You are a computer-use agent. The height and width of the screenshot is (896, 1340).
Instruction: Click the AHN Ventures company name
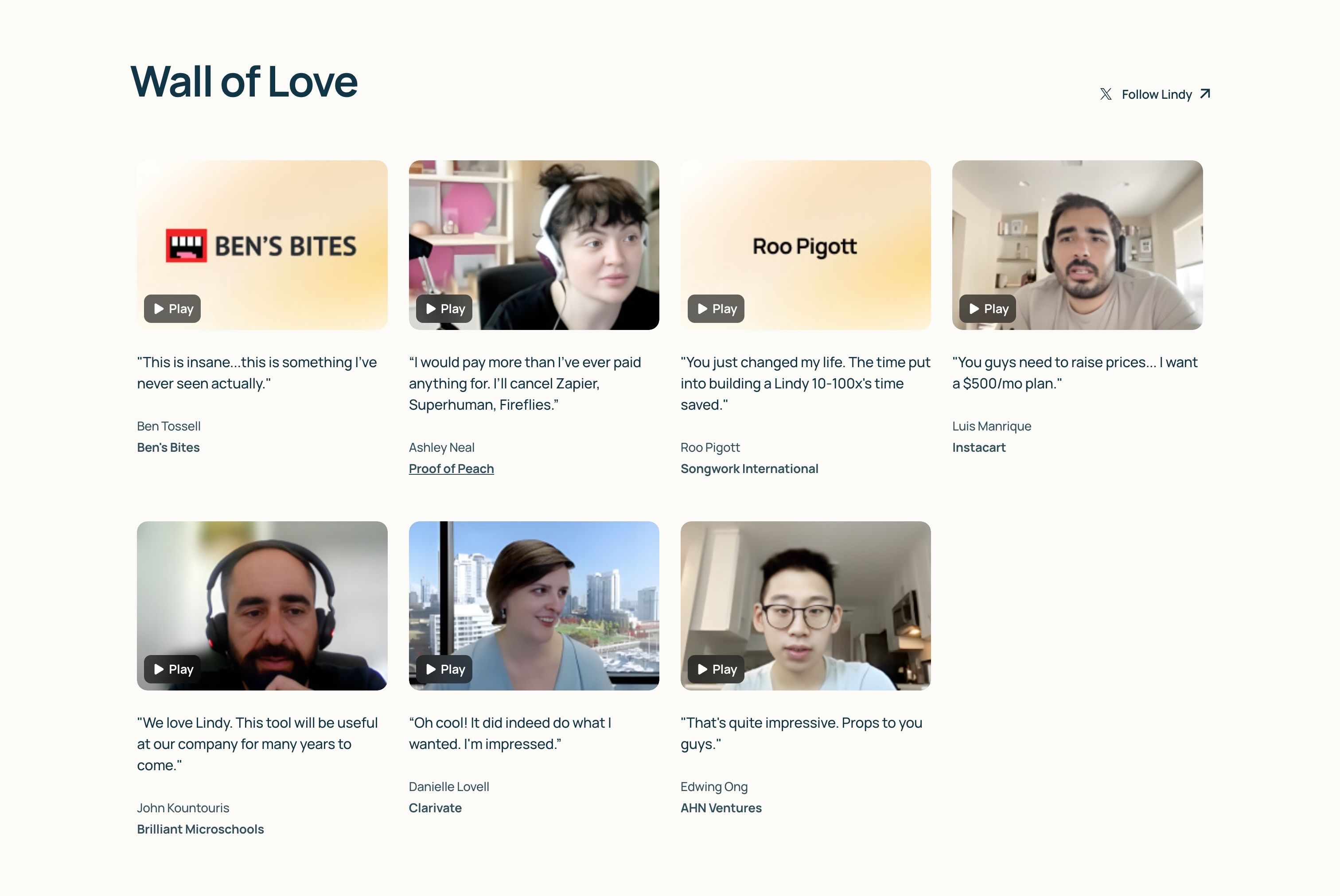point(721,808)
